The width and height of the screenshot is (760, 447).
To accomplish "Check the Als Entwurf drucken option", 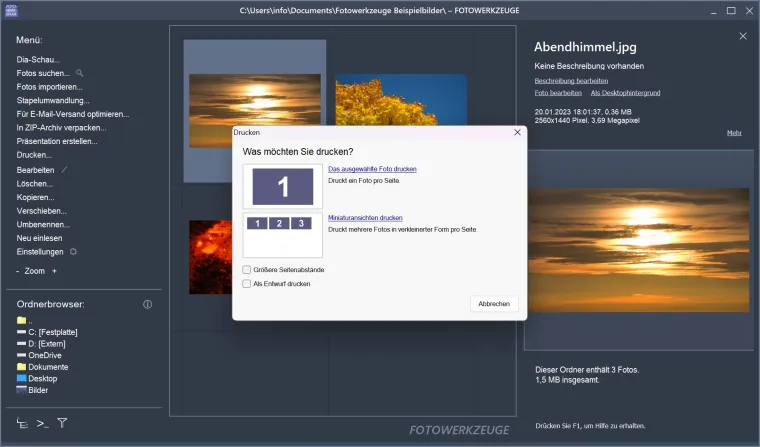I will 247,284.
